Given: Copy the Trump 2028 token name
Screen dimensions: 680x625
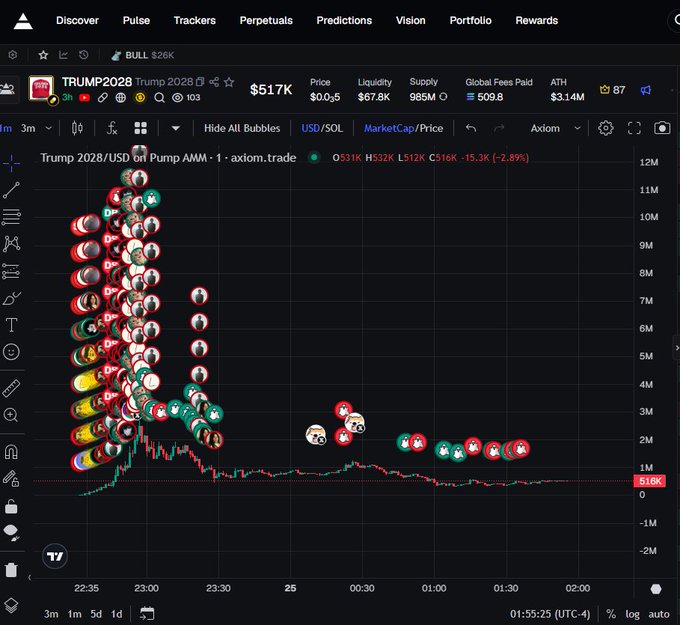Looking at the screenshot, I should pyautogui.click(x=200, y=82).
